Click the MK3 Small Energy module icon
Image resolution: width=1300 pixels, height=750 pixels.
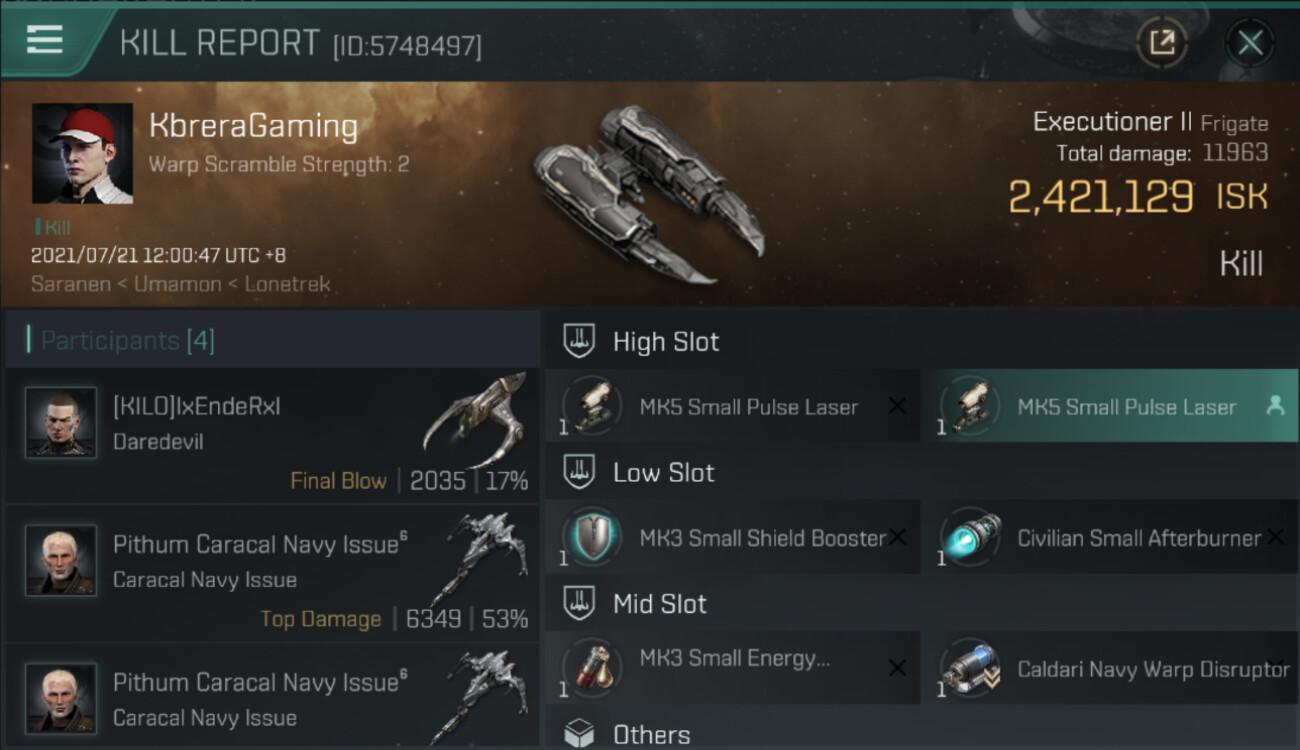(592, 668)
